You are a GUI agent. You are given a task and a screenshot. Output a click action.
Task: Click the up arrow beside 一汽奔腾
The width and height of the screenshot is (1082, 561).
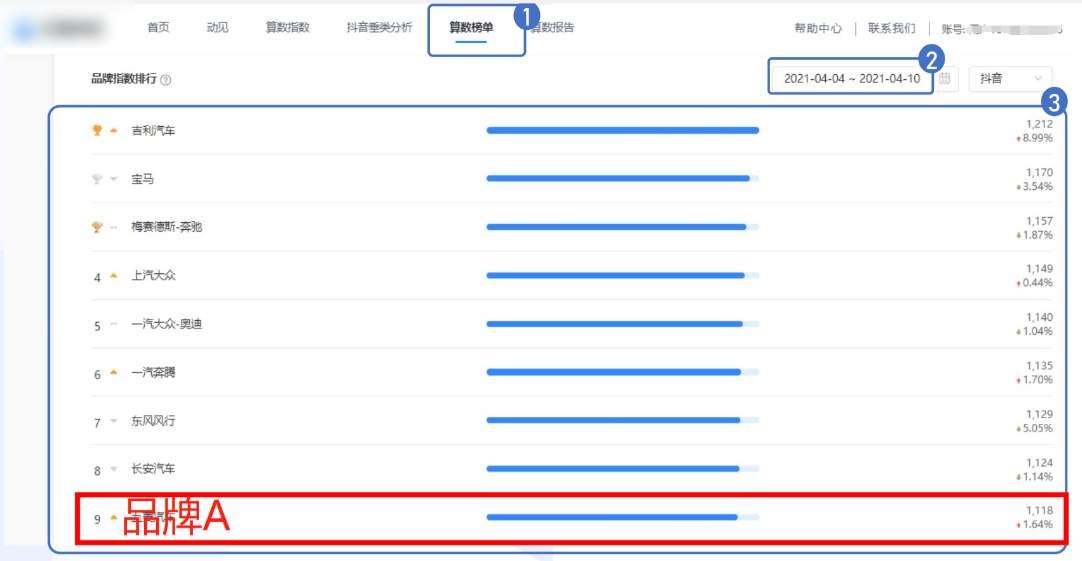point(114,372)
